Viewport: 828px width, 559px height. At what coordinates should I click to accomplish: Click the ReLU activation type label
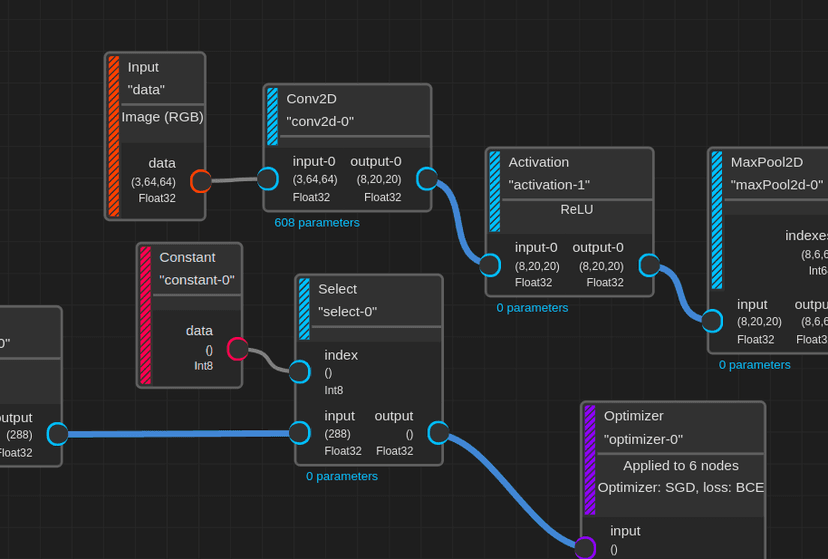click(x=577, y=210)
